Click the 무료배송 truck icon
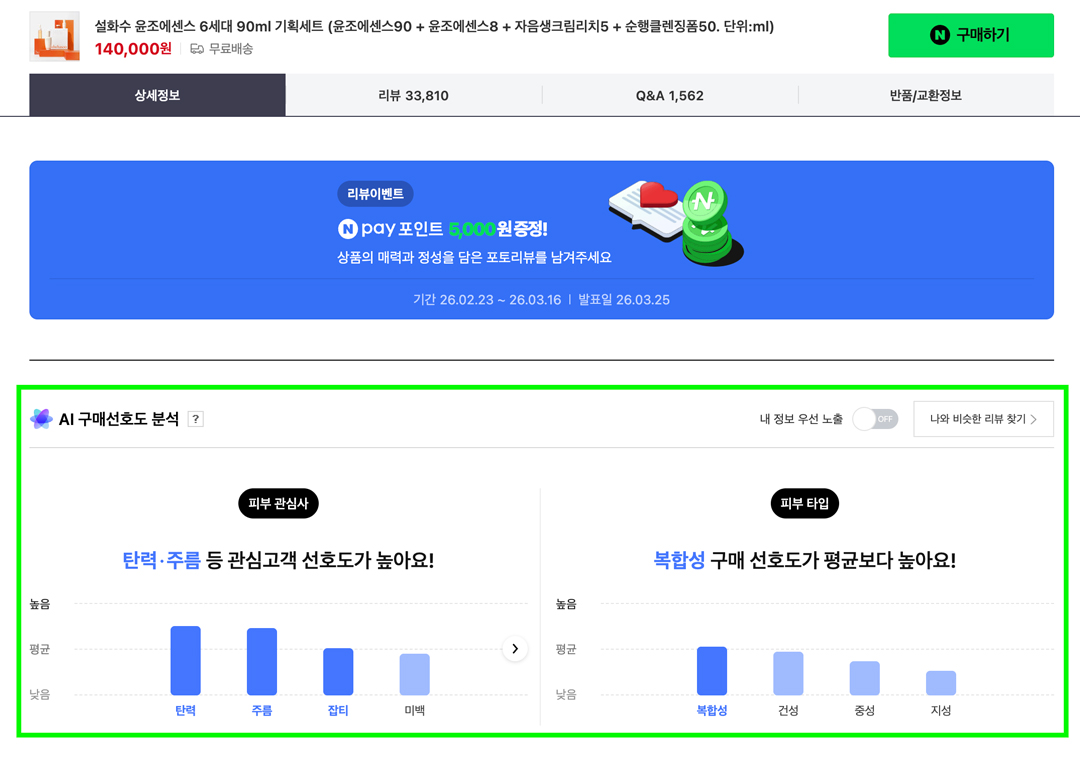This screenshot has height=757, width=1080. tap(197, 49)
